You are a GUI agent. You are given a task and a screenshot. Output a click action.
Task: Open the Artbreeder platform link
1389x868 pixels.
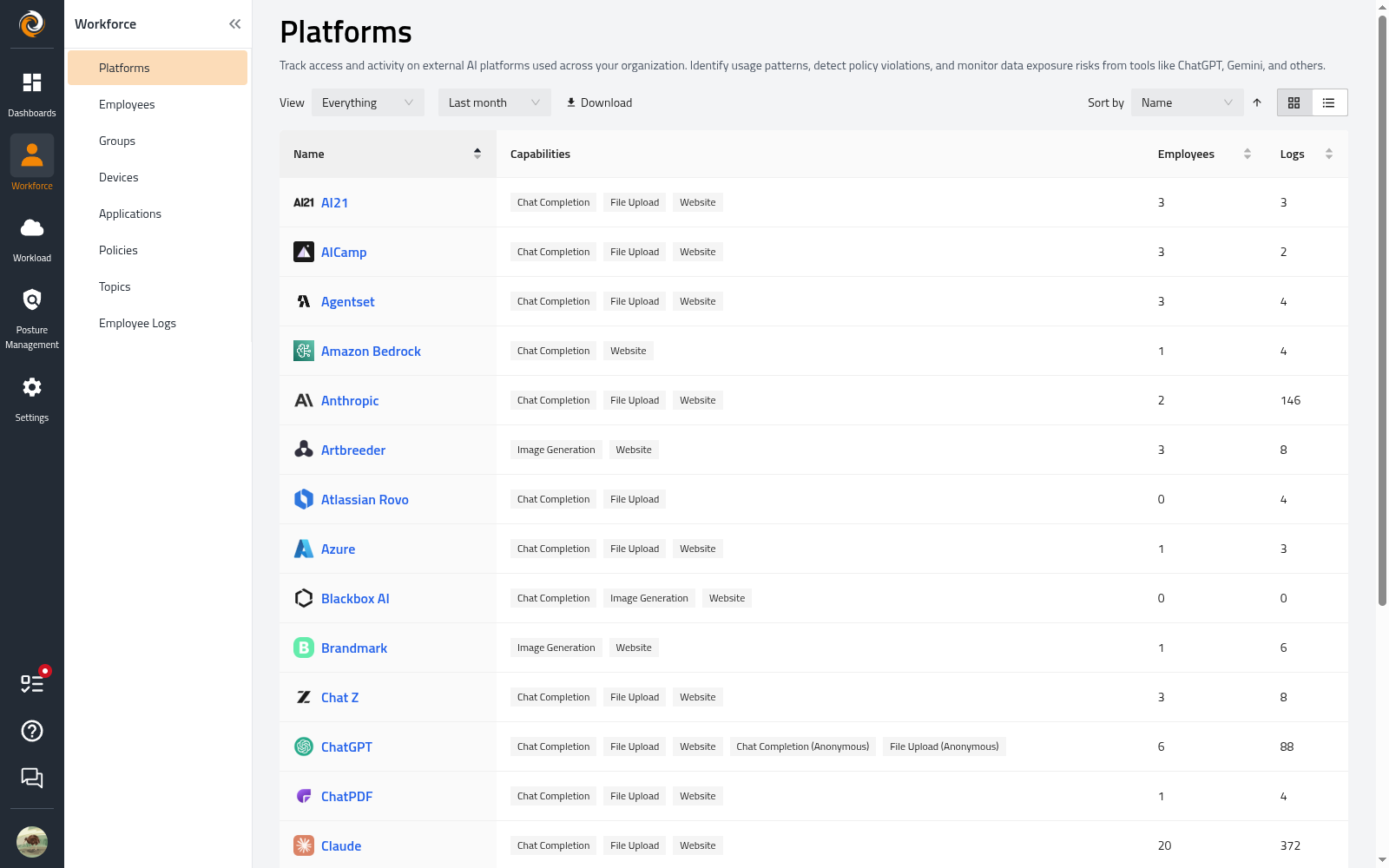(353, 450)
